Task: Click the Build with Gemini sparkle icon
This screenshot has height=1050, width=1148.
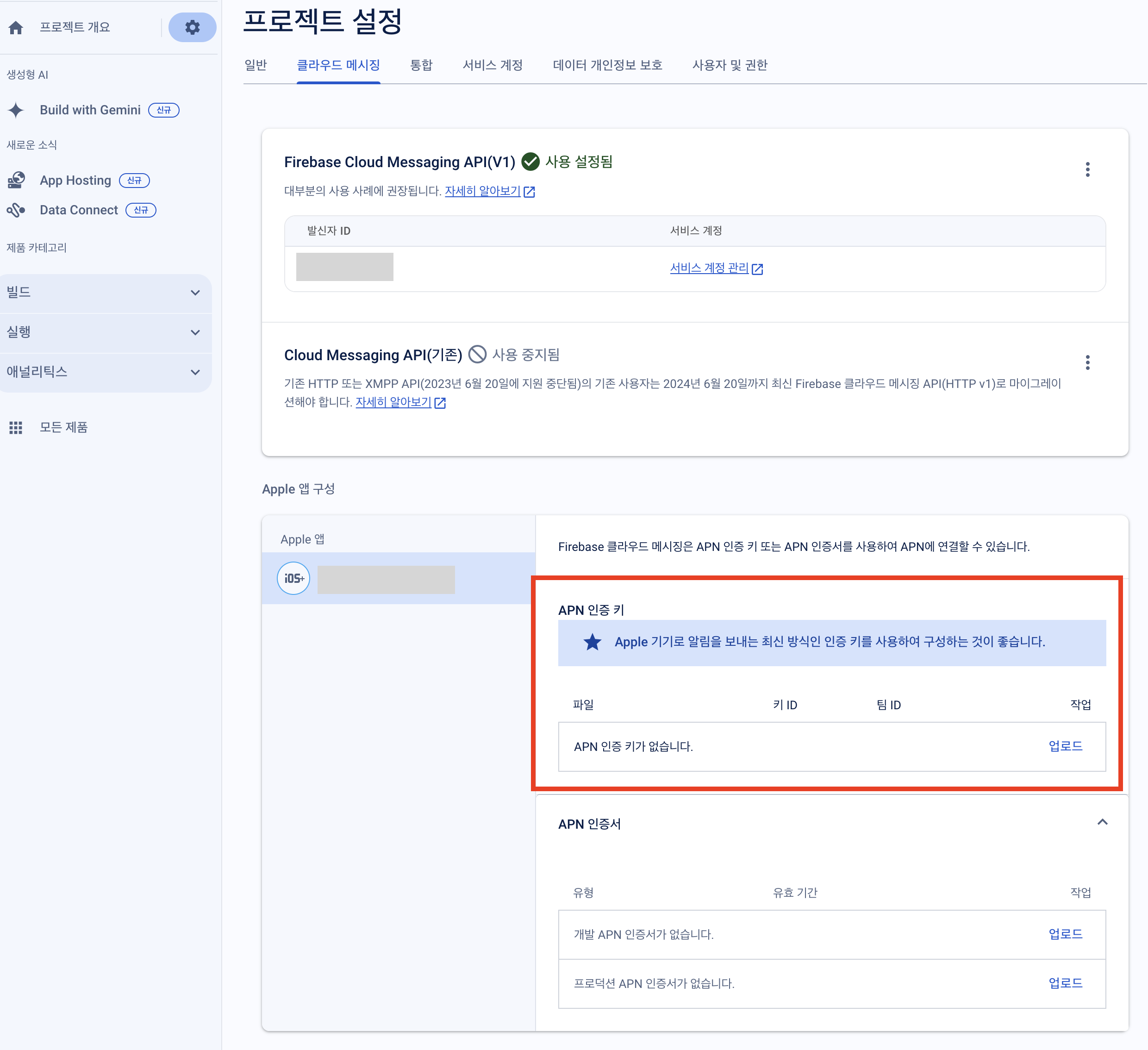Action: (x=16, y=110)
